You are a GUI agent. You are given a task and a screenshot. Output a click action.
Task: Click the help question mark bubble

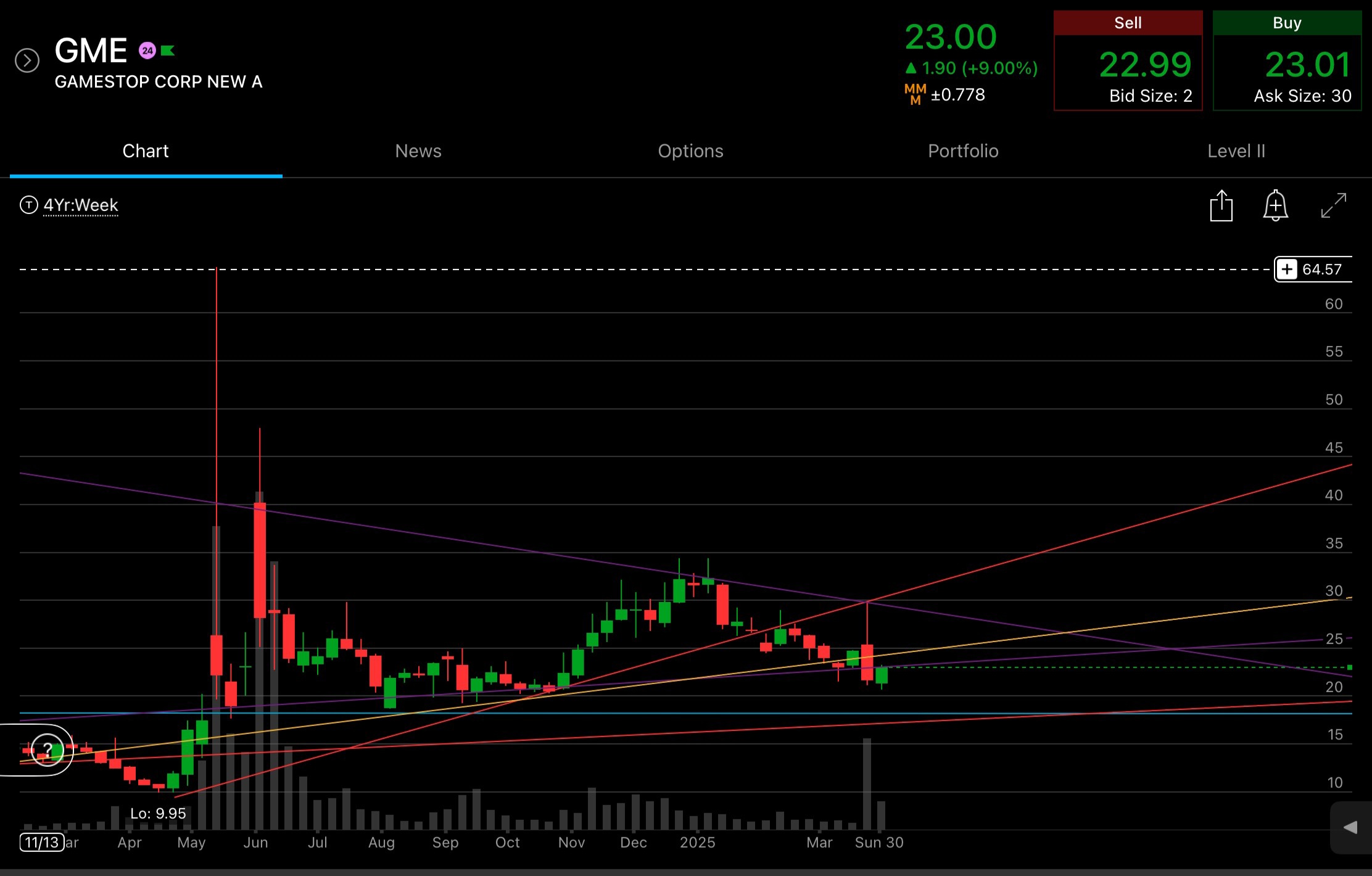point(47,750)
